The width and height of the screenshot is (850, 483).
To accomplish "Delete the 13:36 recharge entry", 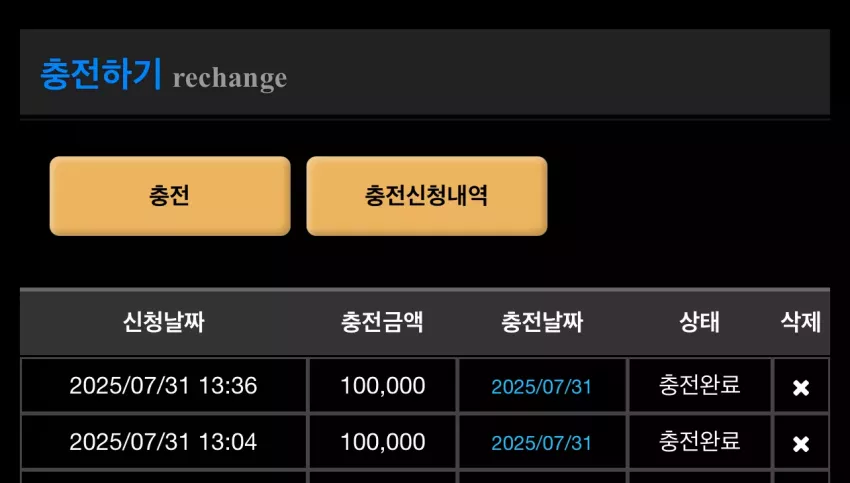I will (x=801, y=388).
